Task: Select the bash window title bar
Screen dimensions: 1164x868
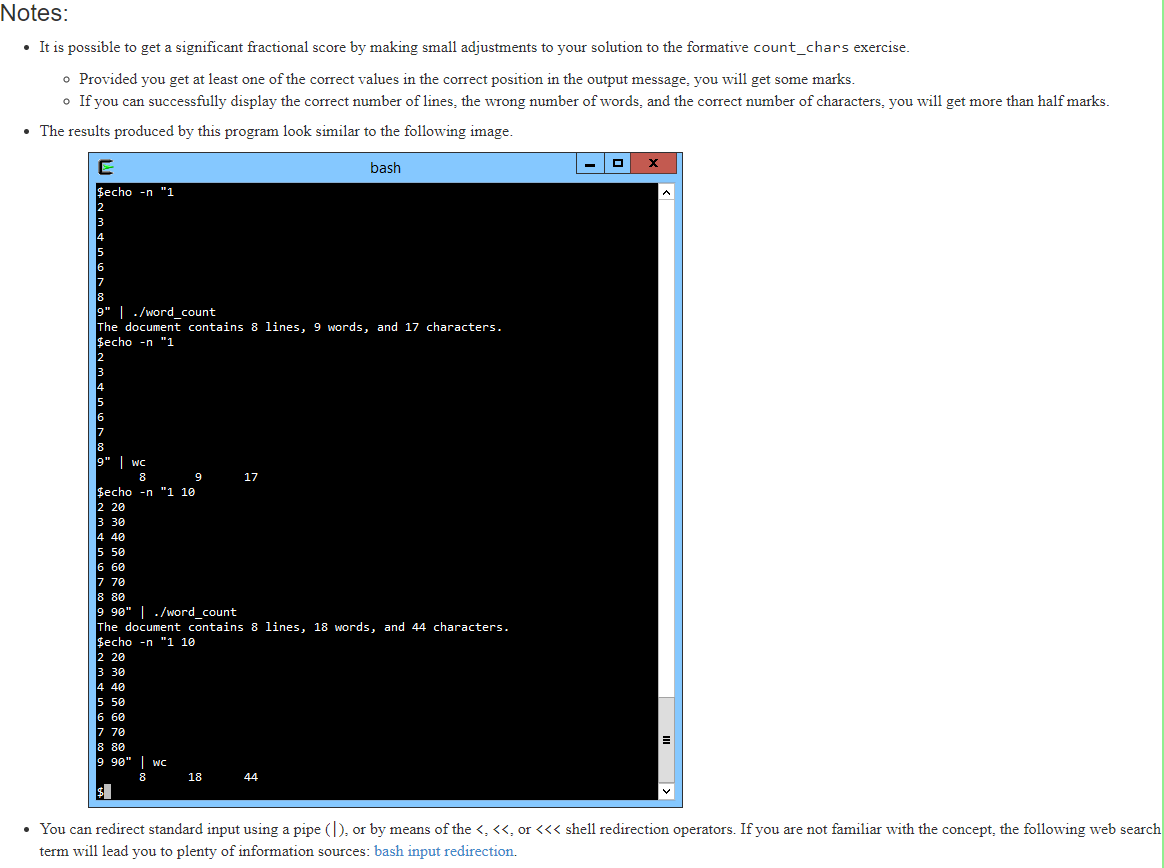Action: click(x=385, y=167)
